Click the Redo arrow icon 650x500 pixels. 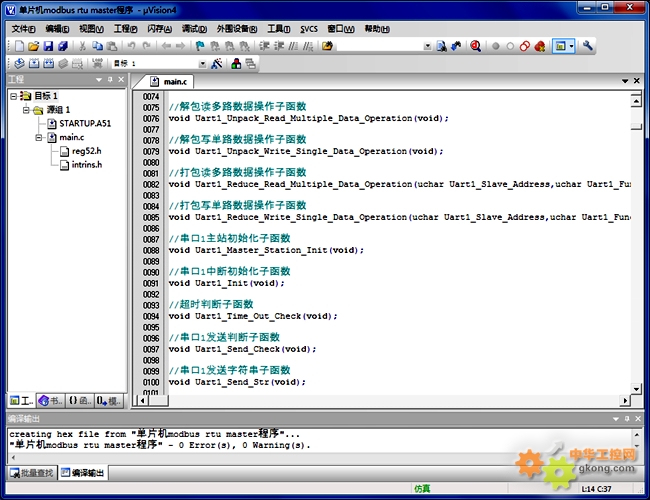tap(146, 46)
